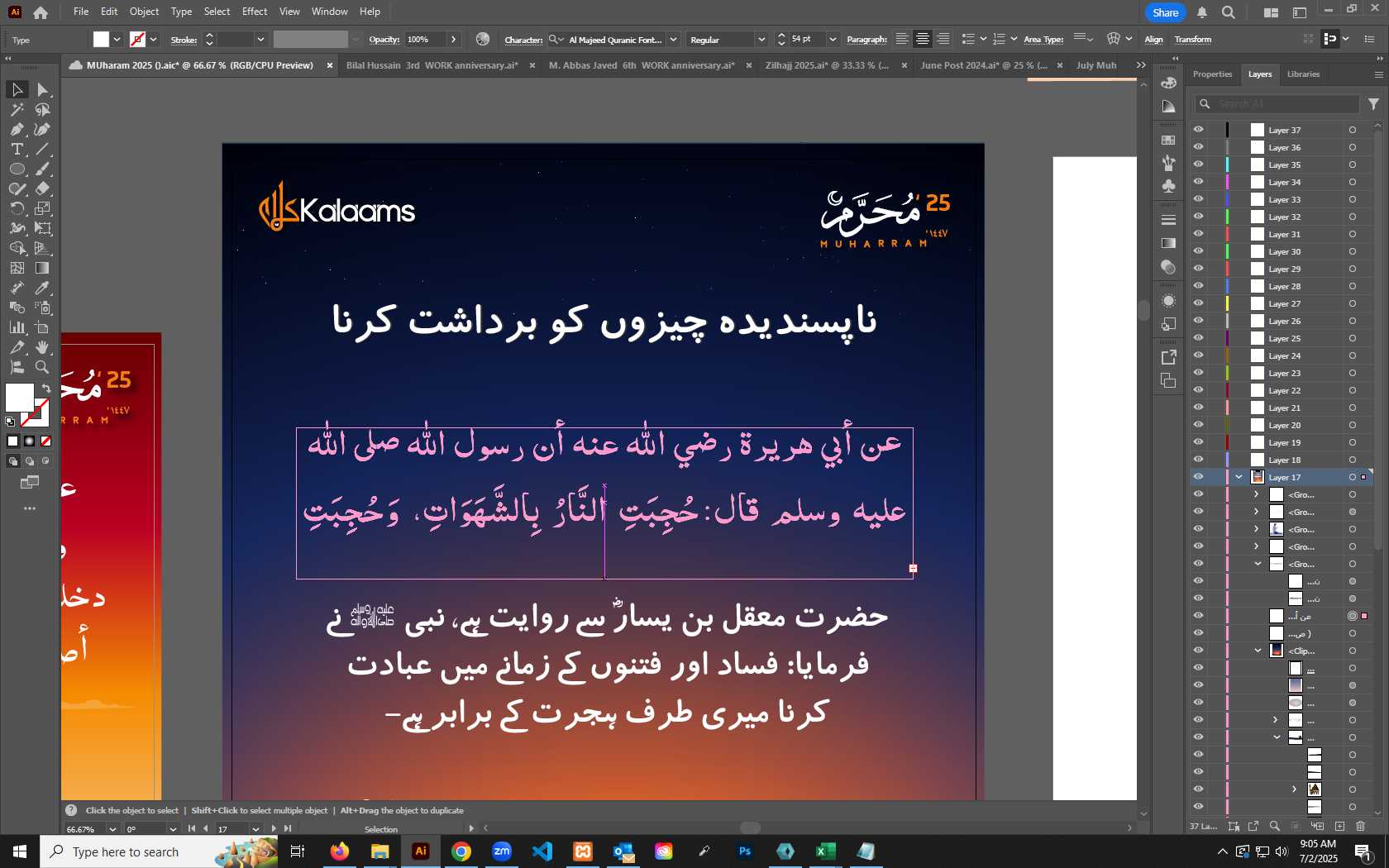Open the Illustrator Home screen
The height and width of the screenshot is (868, 1389).
click(40, 12)
